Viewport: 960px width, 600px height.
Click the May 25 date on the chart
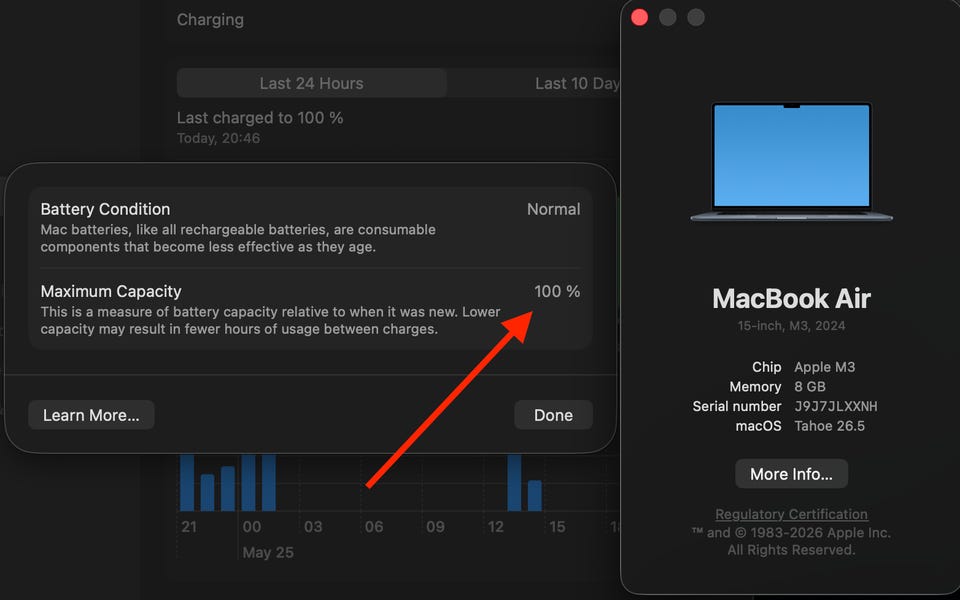[x=268, y=552]
